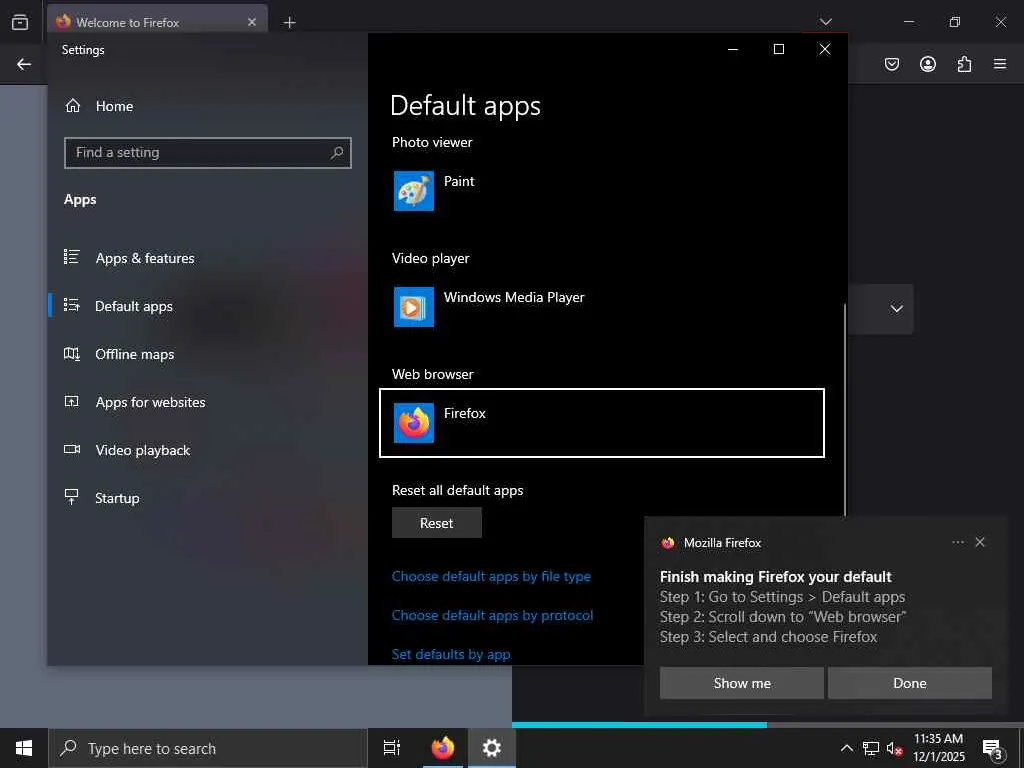The width and height of the screenshot is (1024, 768).
Task: Open Apps & features page
Action: (x=129, y=258)
